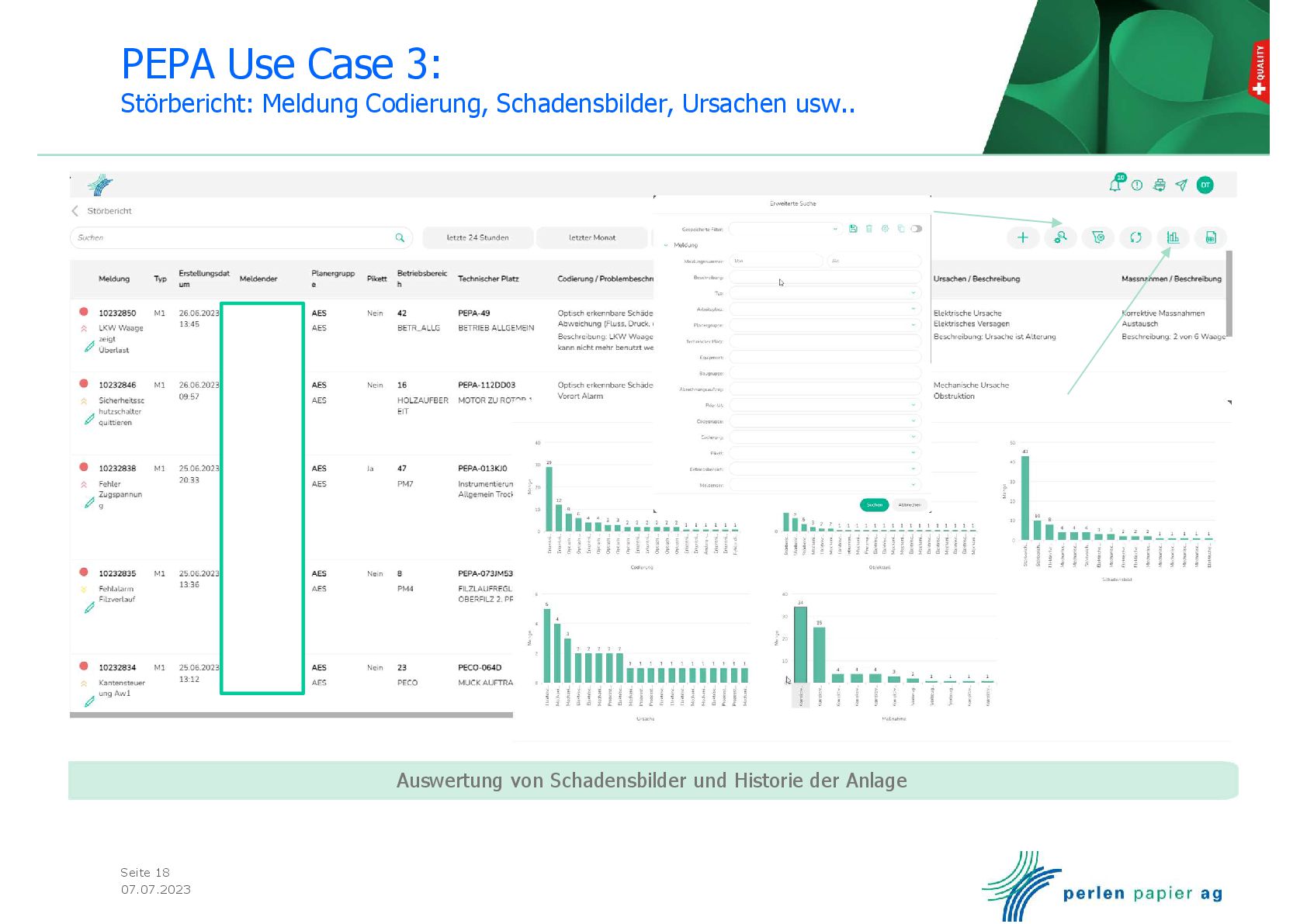Open the Betriebsbereich dropdown in search dialog
Image resolution: width=1307 pixels, height=924 pixels.
(824, 469)
